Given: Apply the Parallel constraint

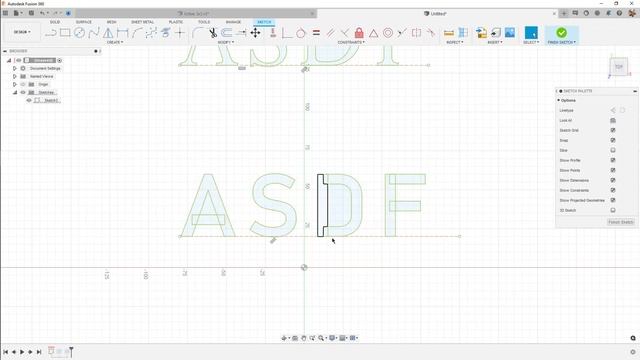Looking at the screenshot, I should [x=330, y=33].
